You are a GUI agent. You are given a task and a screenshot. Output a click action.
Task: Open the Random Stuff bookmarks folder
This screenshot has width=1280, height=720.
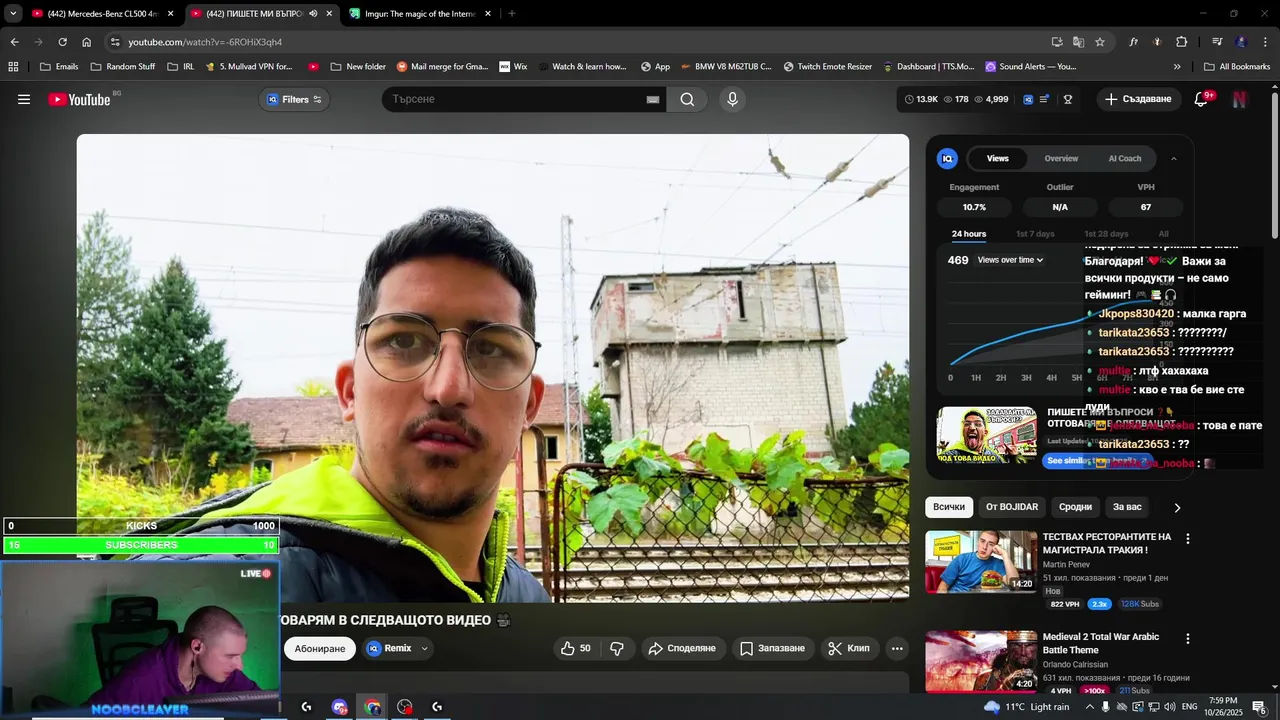coord(123,67)
